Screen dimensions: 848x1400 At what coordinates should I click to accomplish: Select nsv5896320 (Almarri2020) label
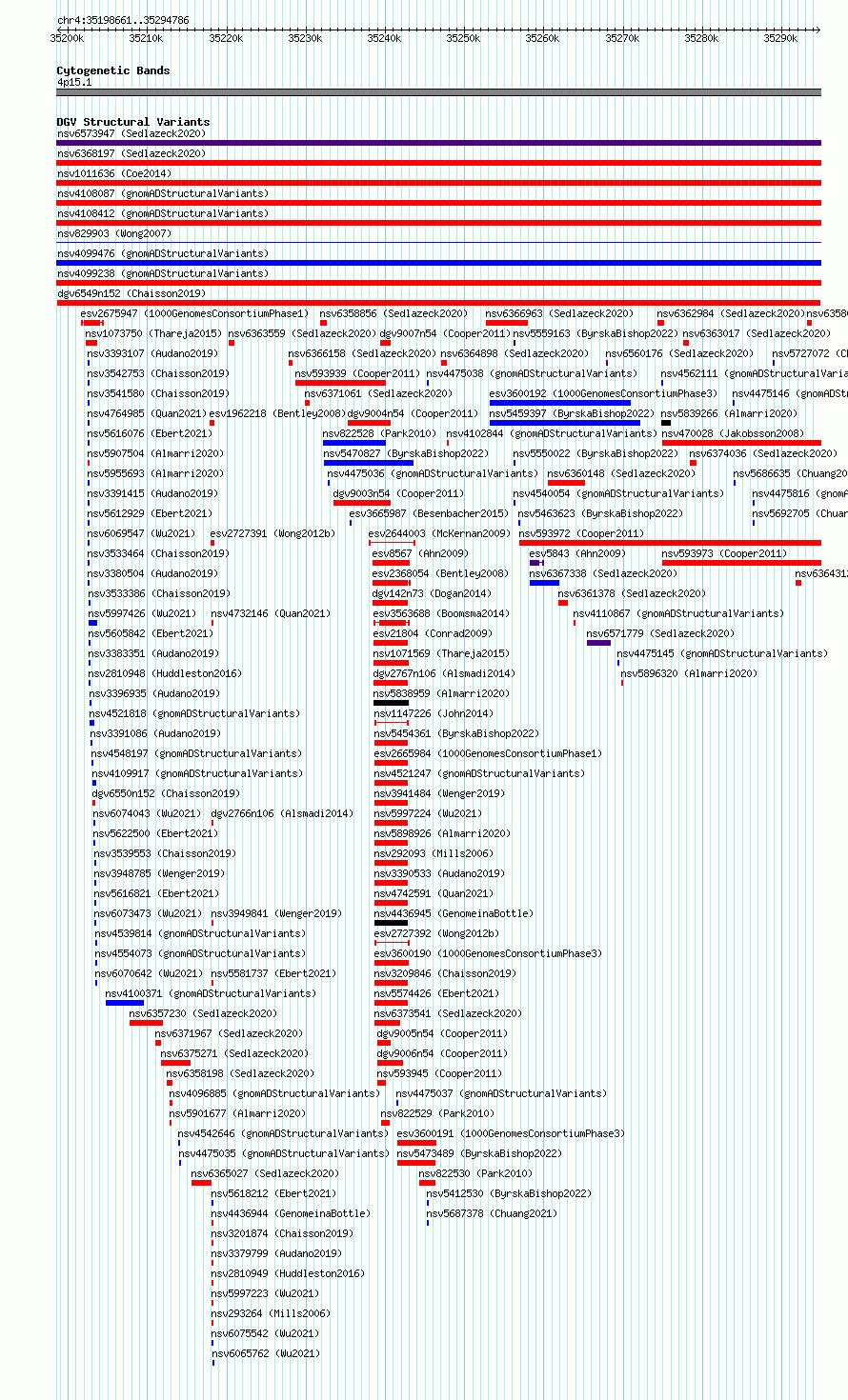click(x=689, y=673)
